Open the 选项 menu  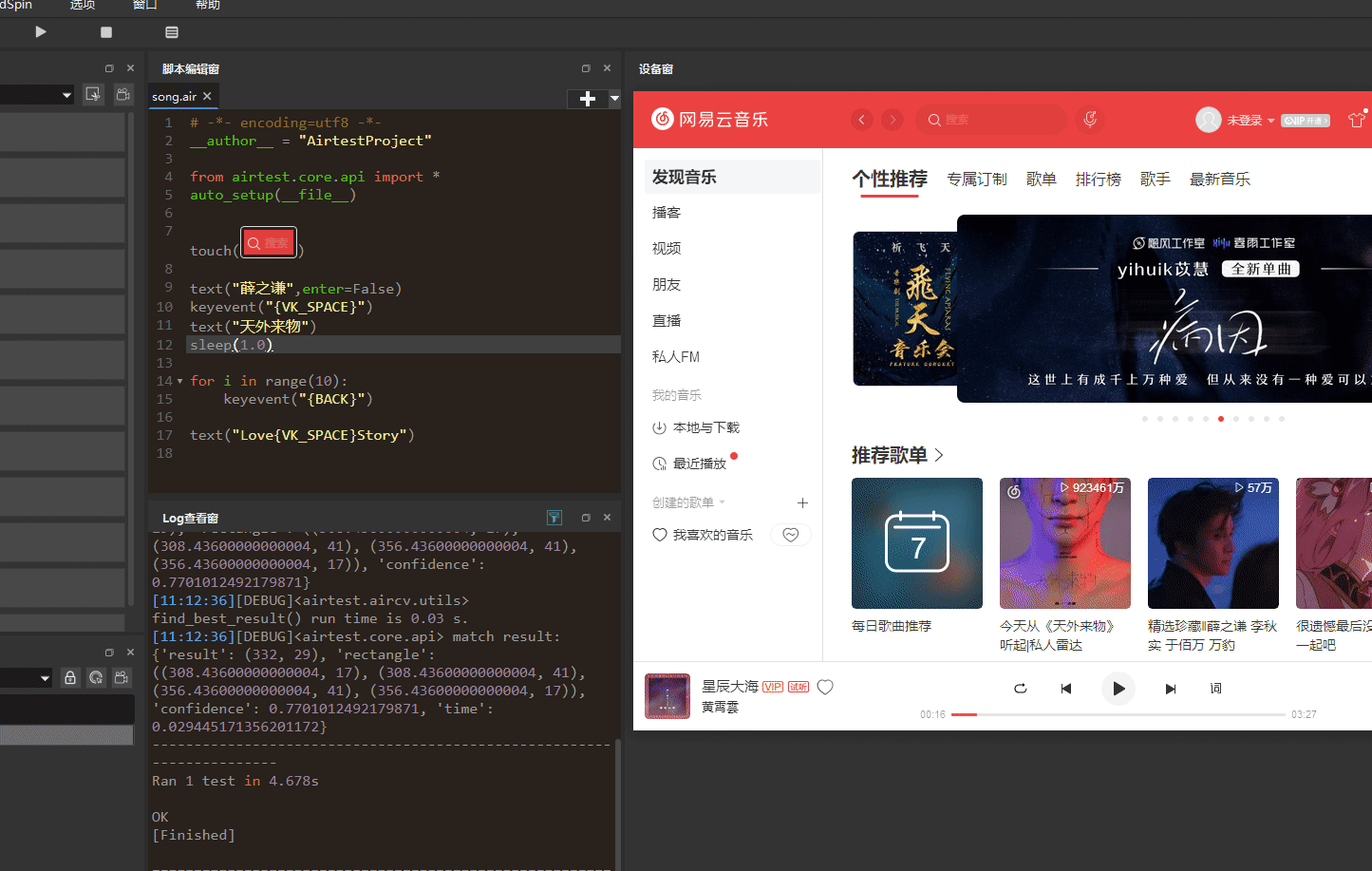coord(83,5)
